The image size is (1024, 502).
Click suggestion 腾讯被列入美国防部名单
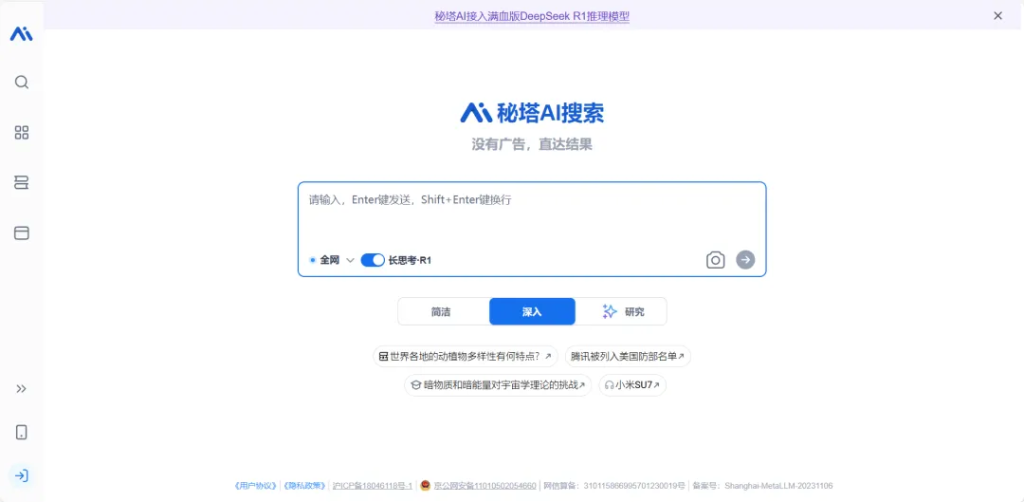pyautogui.click(x=628, y=356)
